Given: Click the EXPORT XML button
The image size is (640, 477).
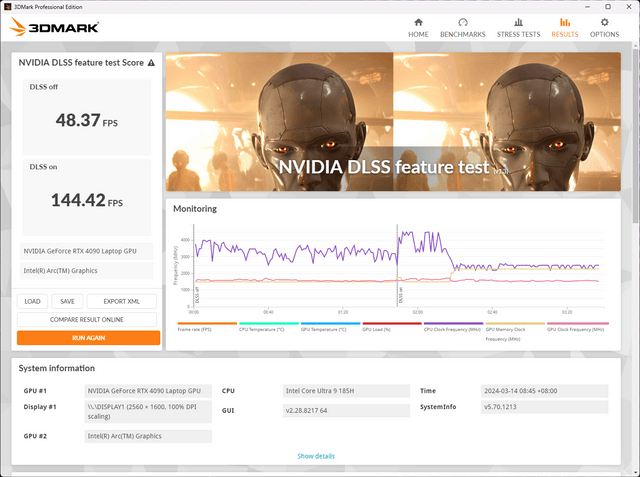Looking at the screenshot, I should 122,302.
